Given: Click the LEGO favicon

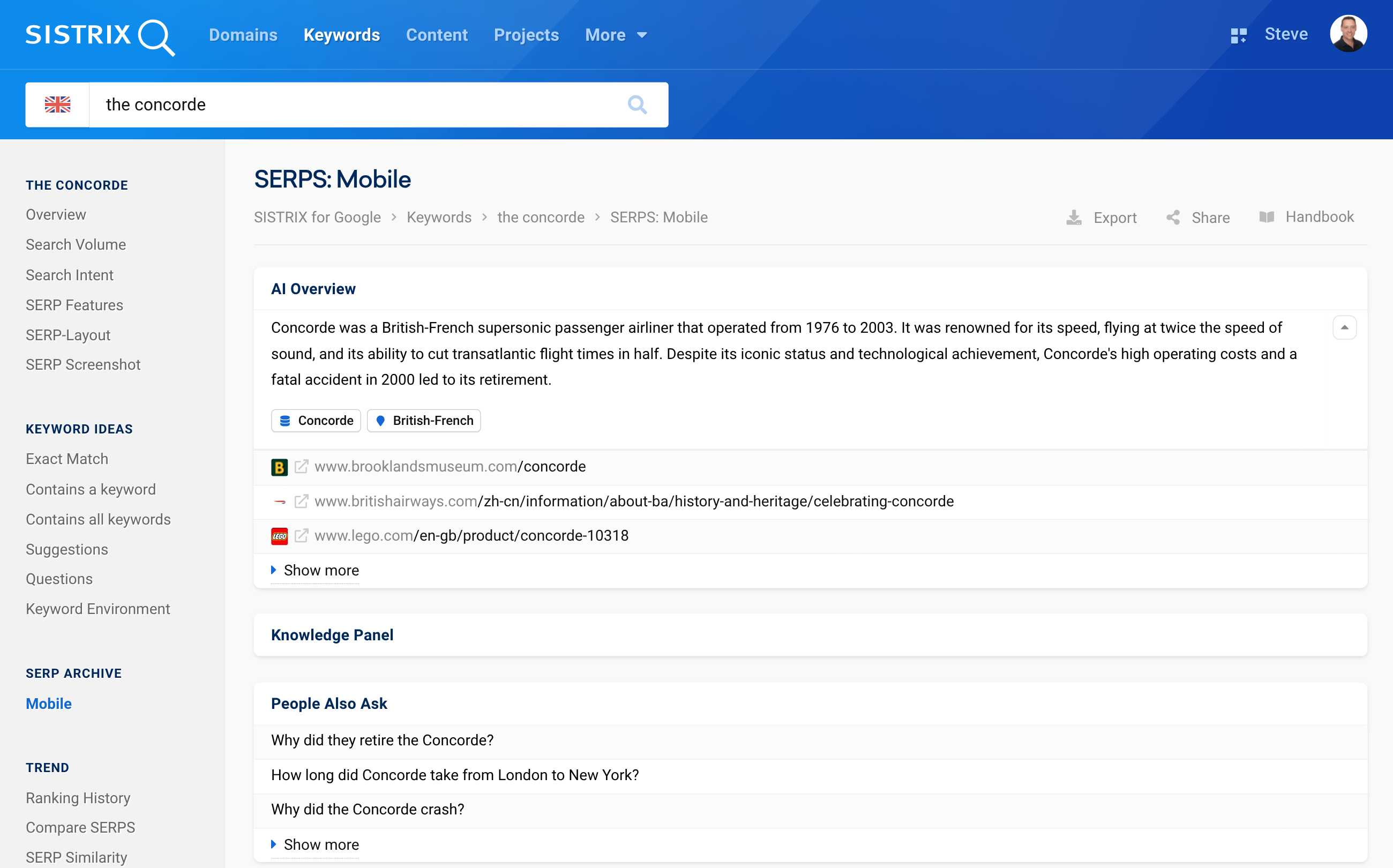Looking at the screenshot, I should coord(280,536).
